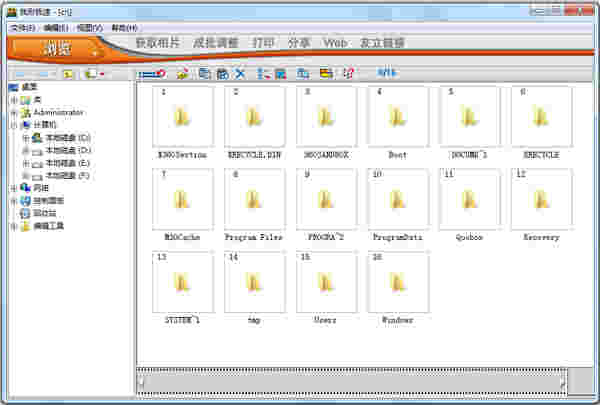Click folder thumbnail number 5
Screen dimensions: 600x405
(470, 117)
